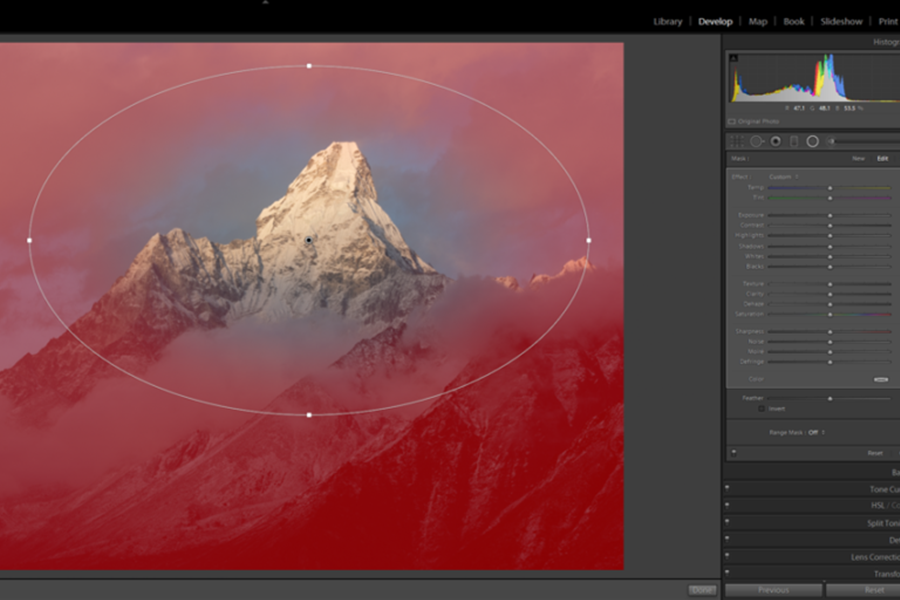Open the Map module
Image resolution: width=900 pixels, height=600 pixels.
click(758, 21)
